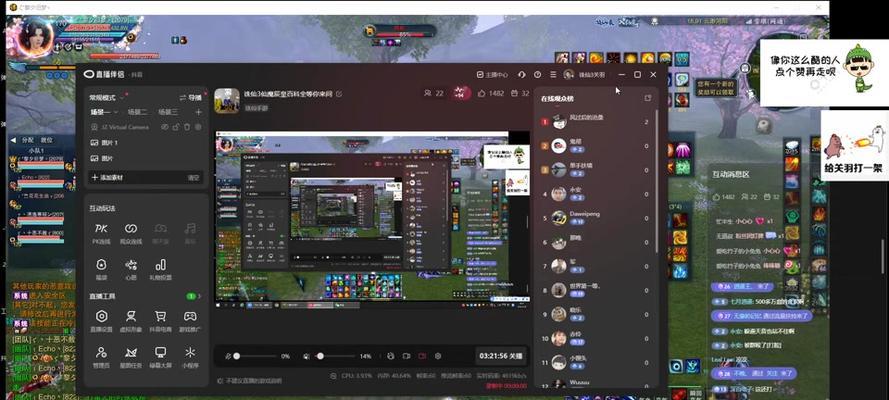Delete JZ Virtual Camera with trash icon

[187, 127]
